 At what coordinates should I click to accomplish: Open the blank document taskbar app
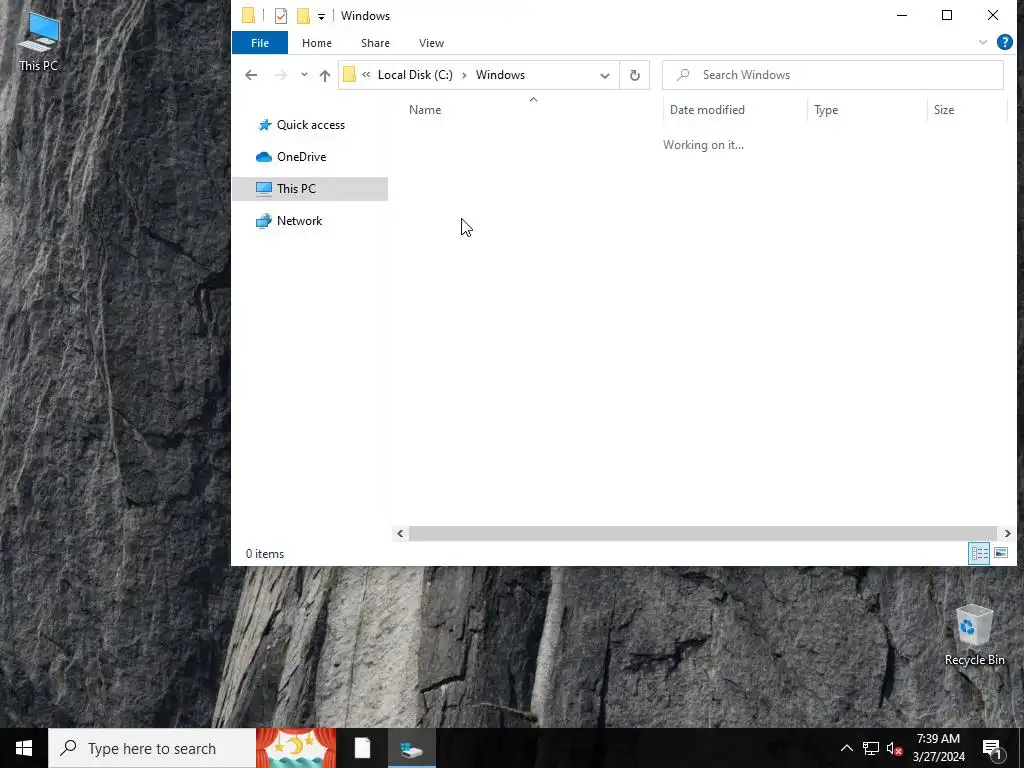pyautogui.click(x=362, y=748)
